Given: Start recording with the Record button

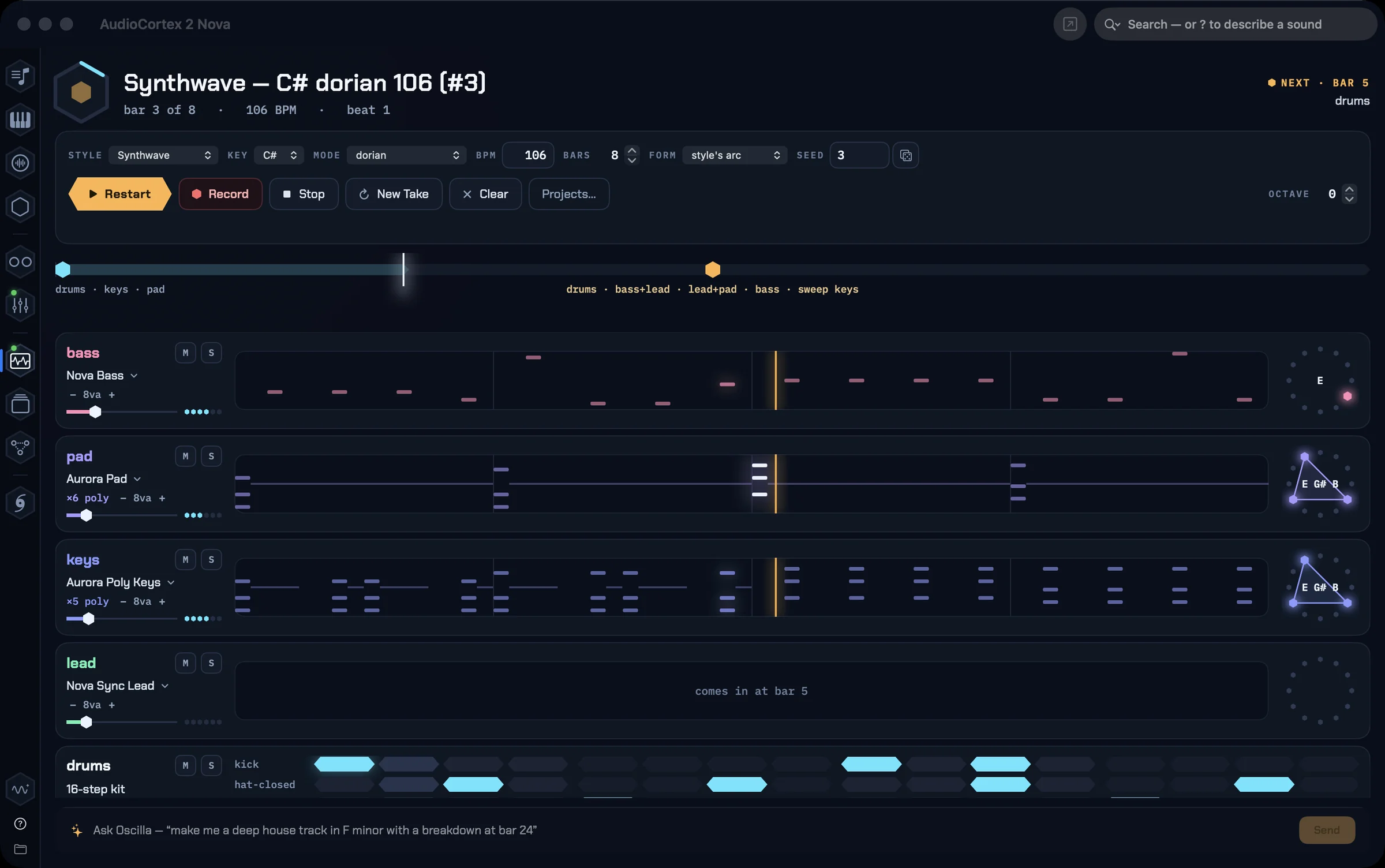Looking at the screenshot, I should (220, 194).
